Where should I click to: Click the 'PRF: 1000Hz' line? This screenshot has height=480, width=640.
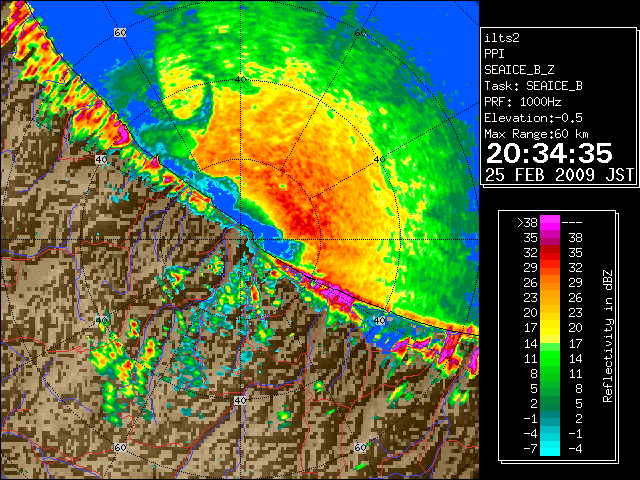pos(523,102)
